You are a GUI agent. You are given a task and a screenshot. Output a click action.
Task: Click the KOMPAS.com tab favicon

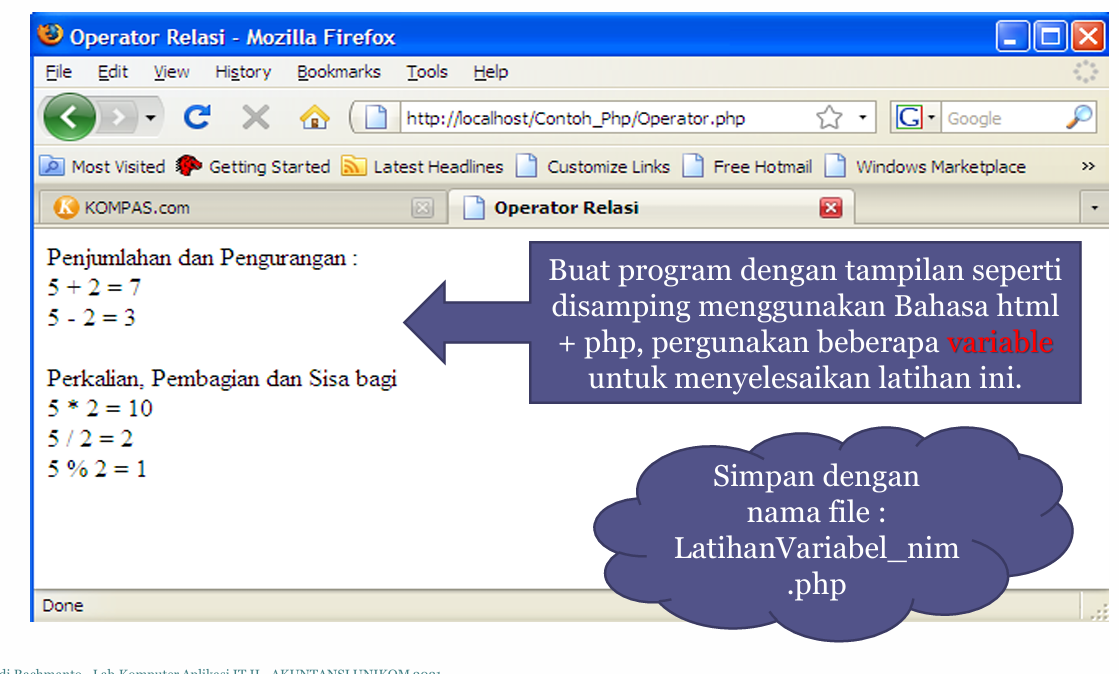coord(66,207)
